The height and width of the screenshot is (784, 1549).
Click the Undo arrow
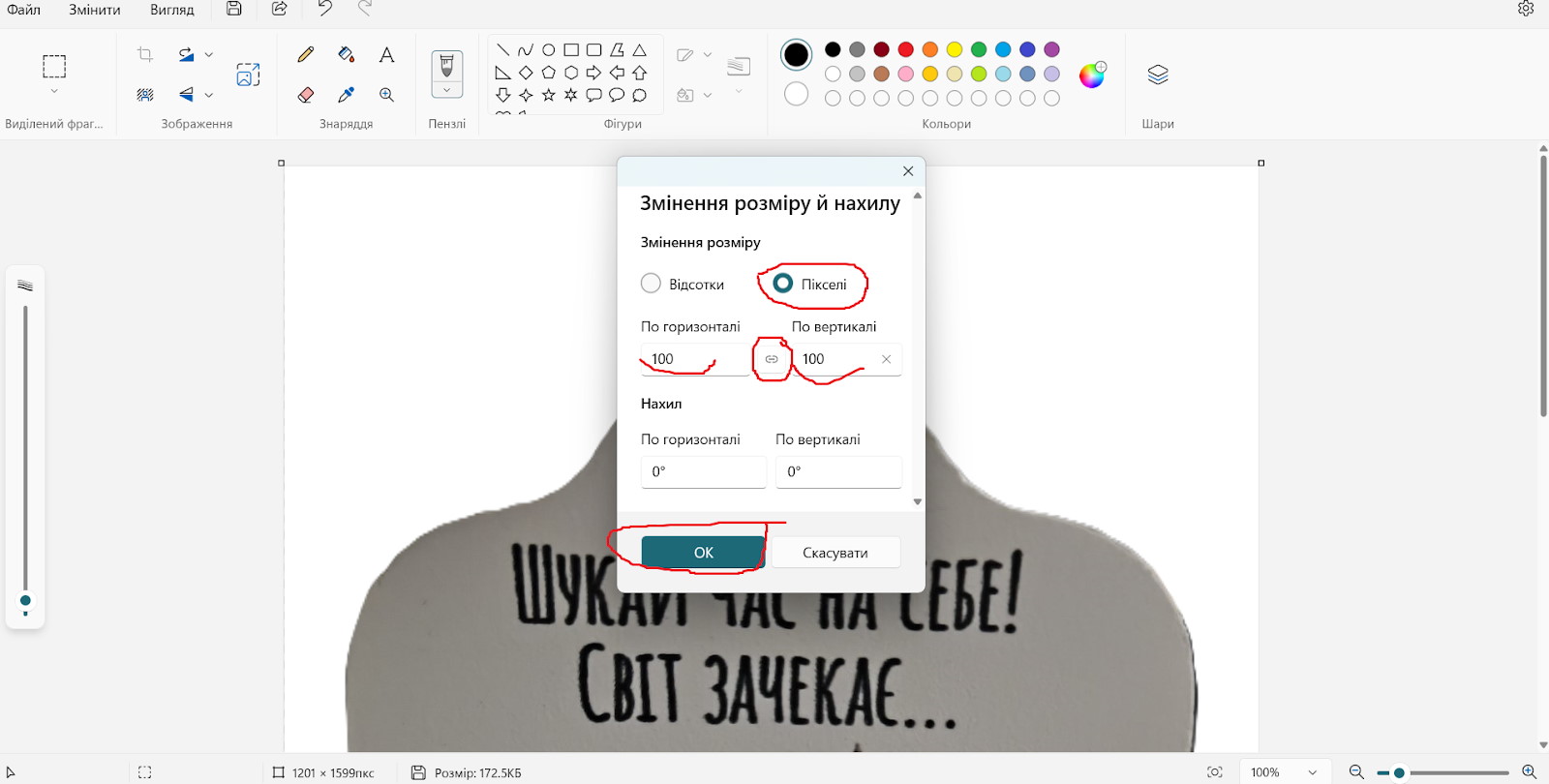tap(324, 9)
